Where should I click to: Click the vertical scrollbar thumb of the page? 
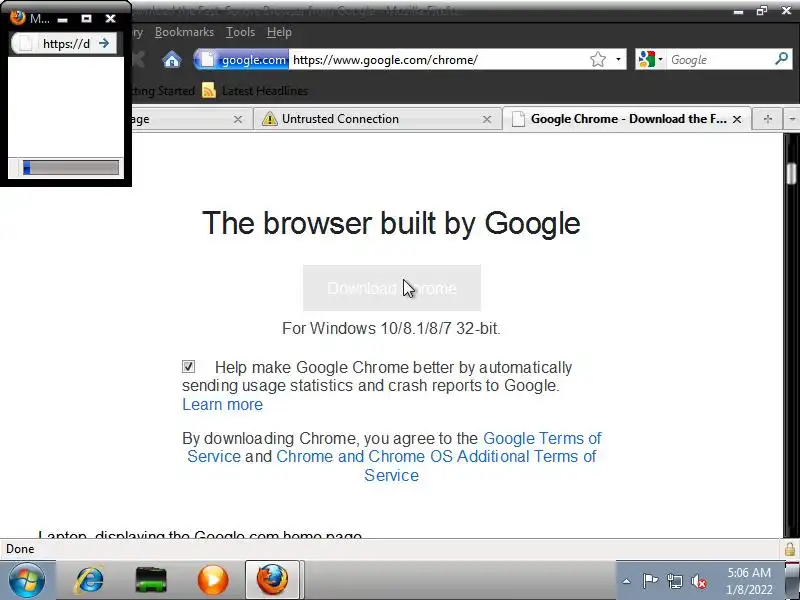(791, 173)
